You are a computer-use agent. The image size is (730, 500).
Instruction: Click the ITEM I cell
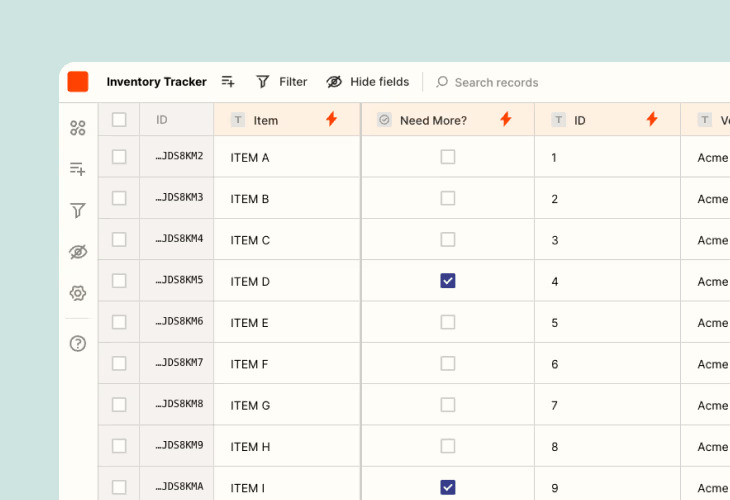point(287,484)
